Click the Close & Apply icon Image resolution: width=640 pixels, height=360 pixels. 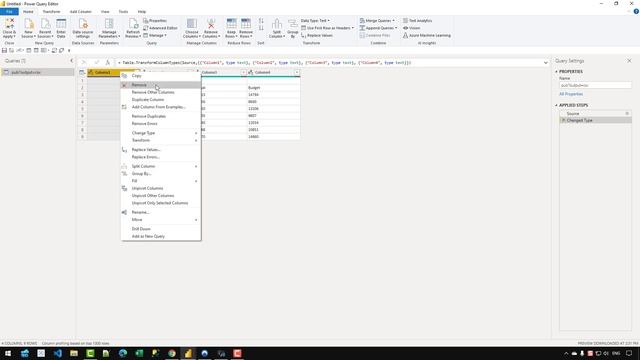pos(9,28)
